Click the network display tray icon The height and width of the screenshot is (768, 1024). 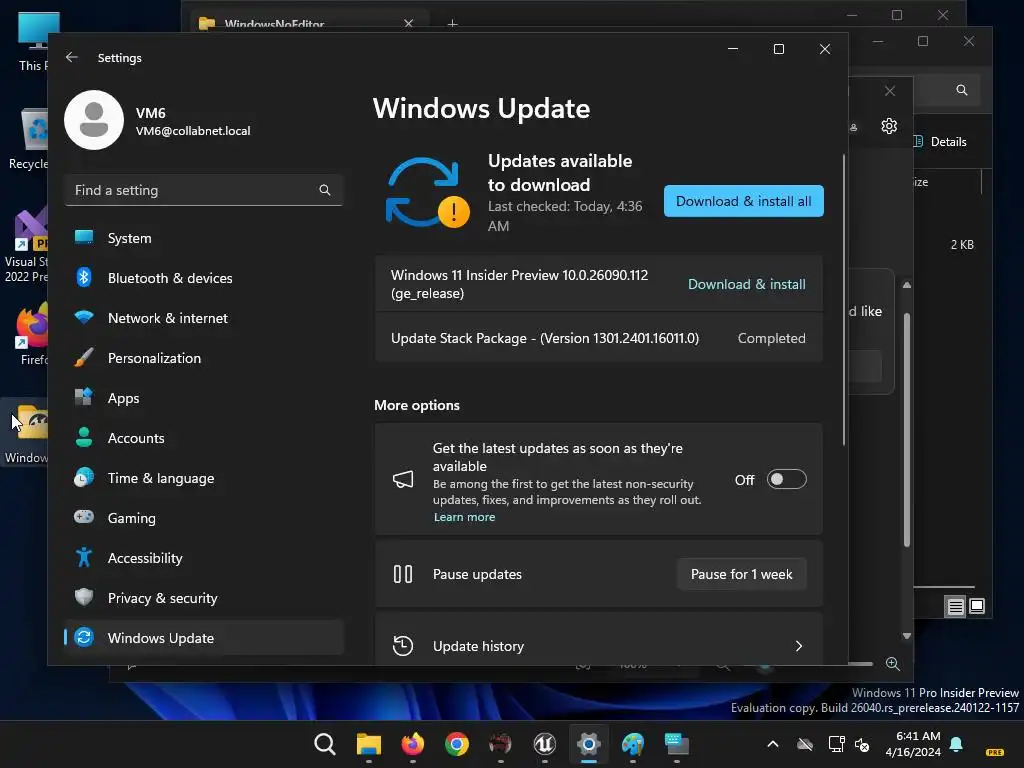pos(836,744)
